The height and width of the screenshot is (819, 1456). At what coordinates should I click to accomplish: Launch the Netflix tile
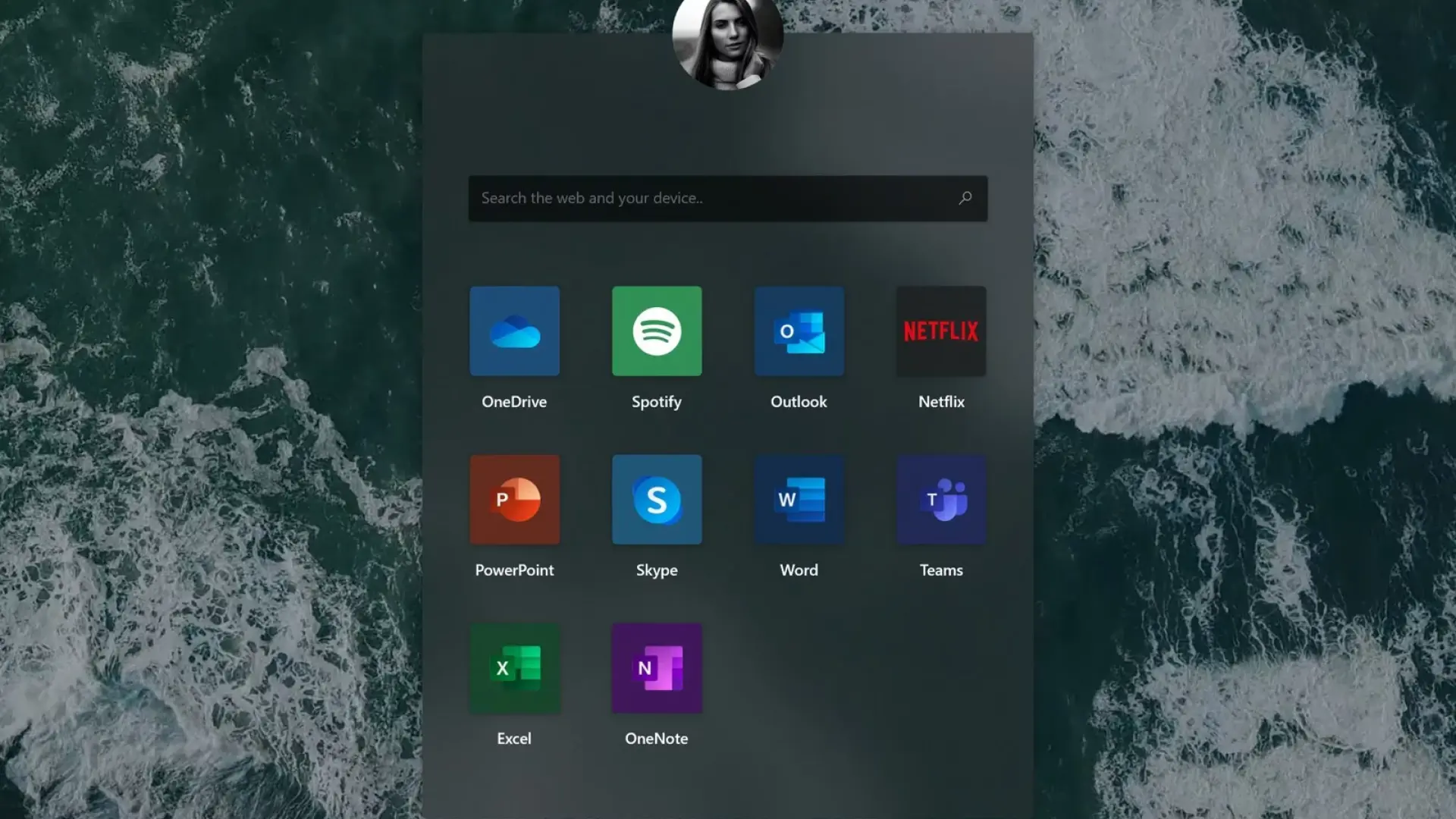[x=941, y=331]
